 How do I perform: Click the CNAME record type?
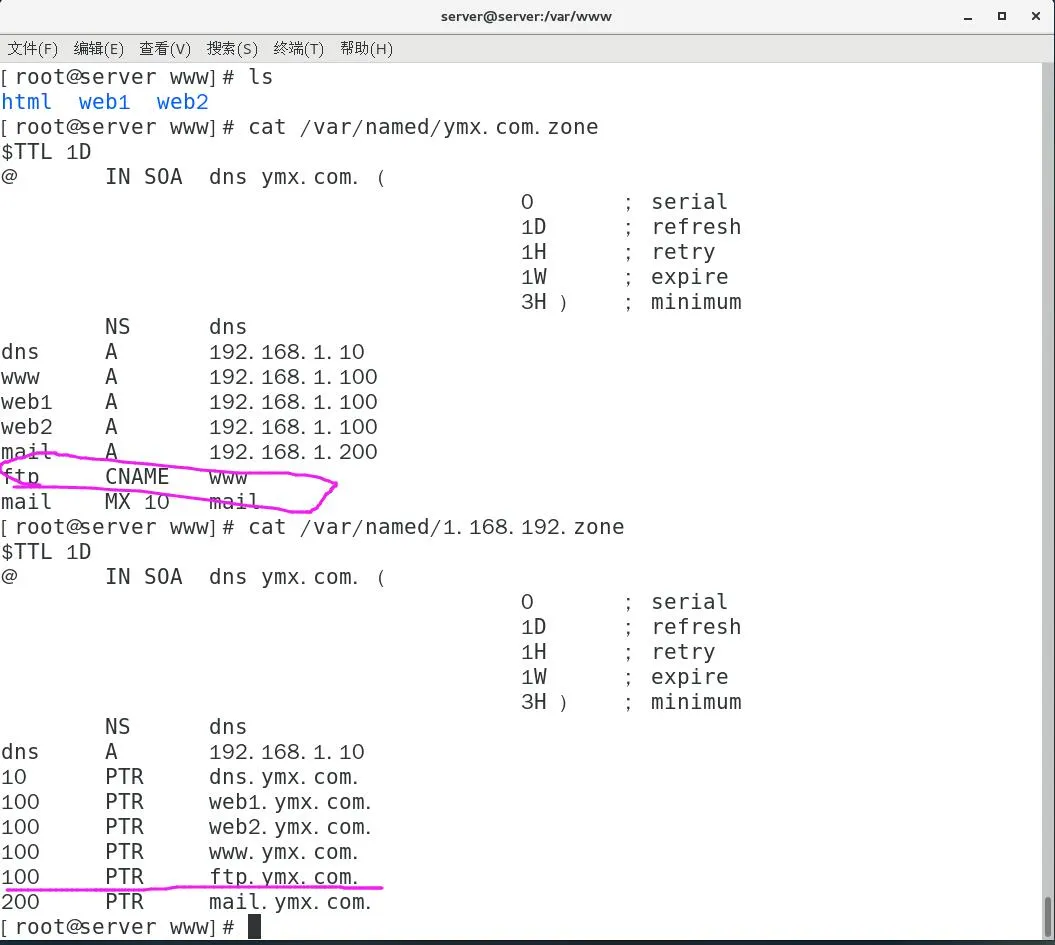click(137, 476)
